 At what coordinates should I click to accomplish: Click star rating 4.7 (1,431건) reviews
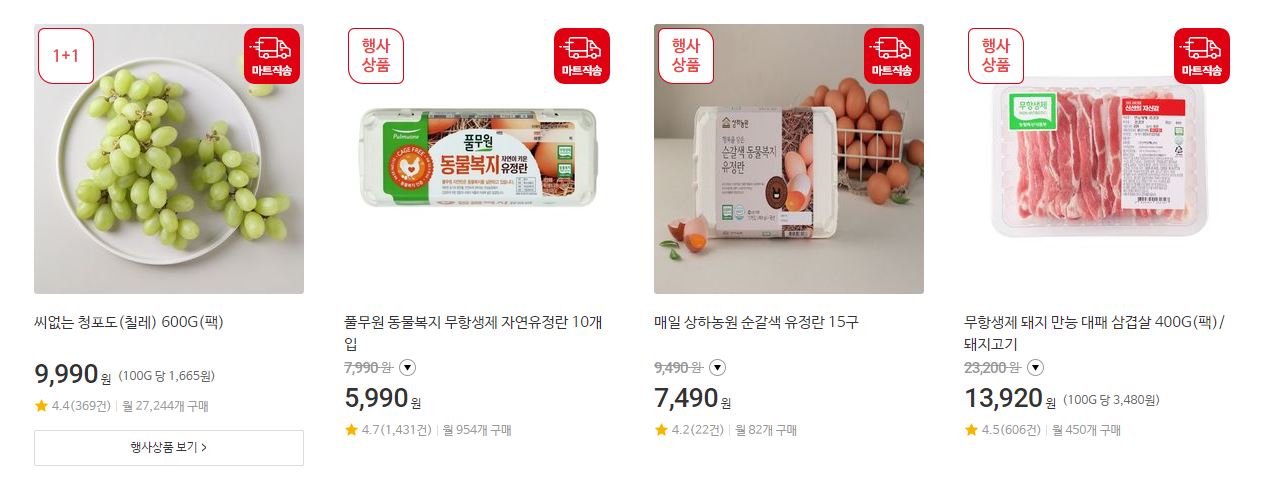388,430
